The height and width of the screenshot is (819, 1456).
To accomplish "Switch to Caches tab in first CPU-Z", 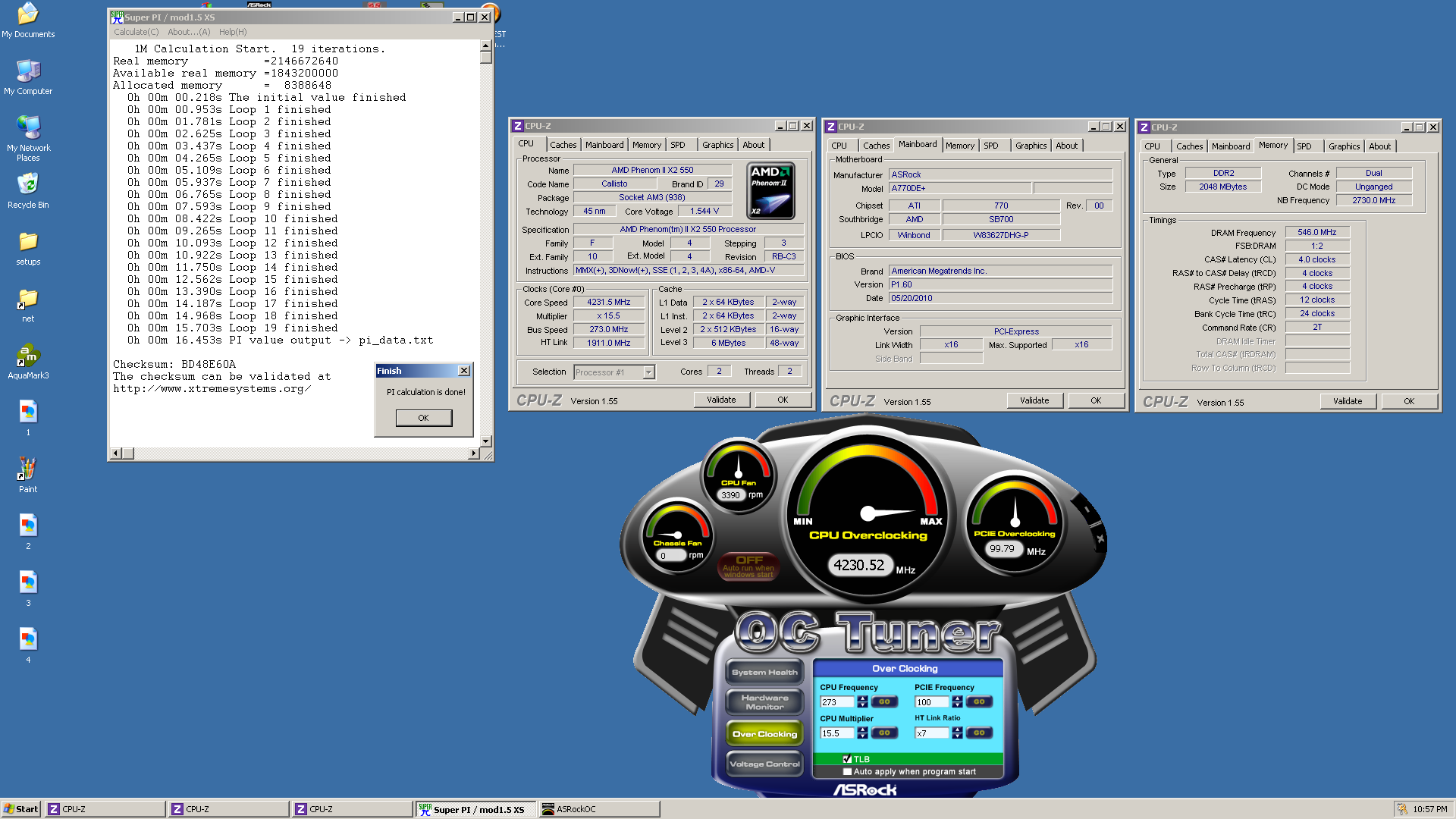I will click(563, 145).
